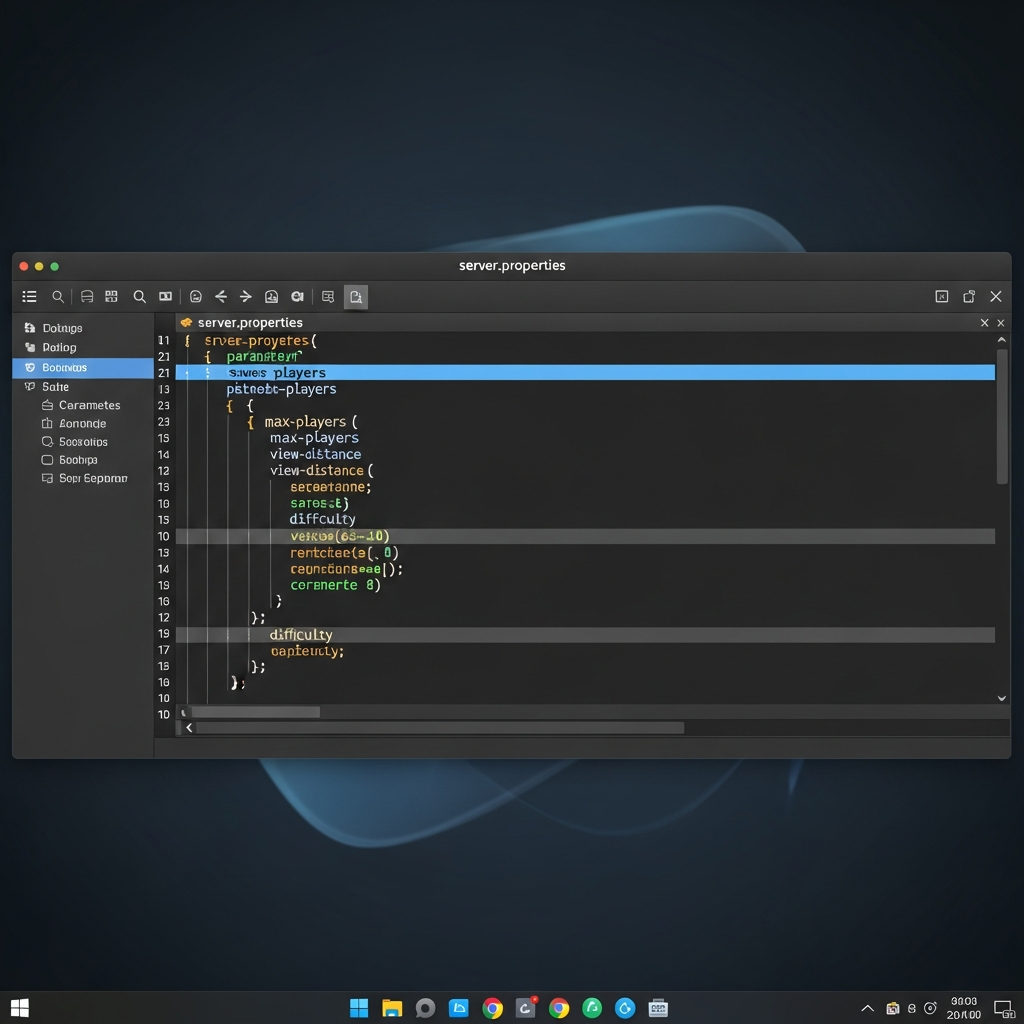Image resolution: width=1024 pixels, height=1024 pixels.
Task: Click the 'rentctee(e(, 0)' code line
Action: (x=344, y=553)
